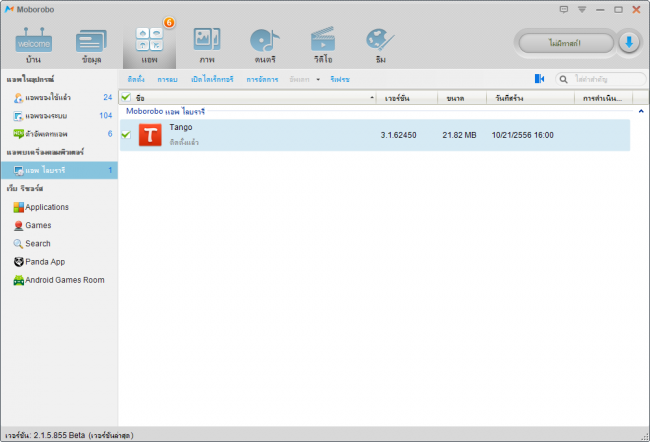Open Games web resource
The width and height of the screenshot is (650, 442).
pyautogui.click(x=32, y=225)
